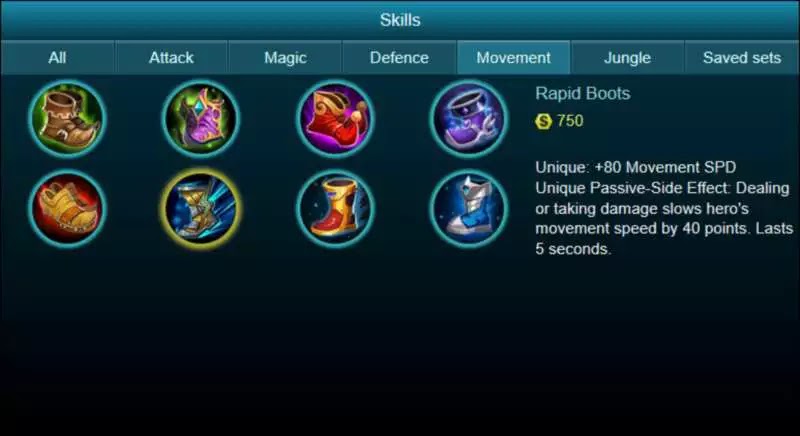Choose the red and yellow boot icon

pyautogui.click(x=335, y=209)
